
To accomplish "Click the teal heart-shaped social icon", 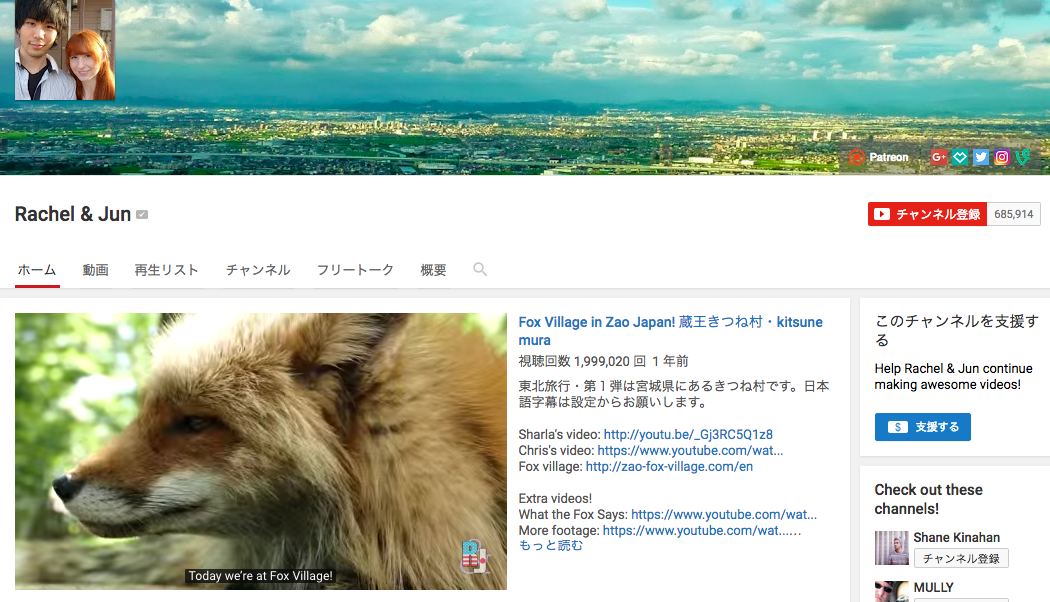I will pos(960,157).
